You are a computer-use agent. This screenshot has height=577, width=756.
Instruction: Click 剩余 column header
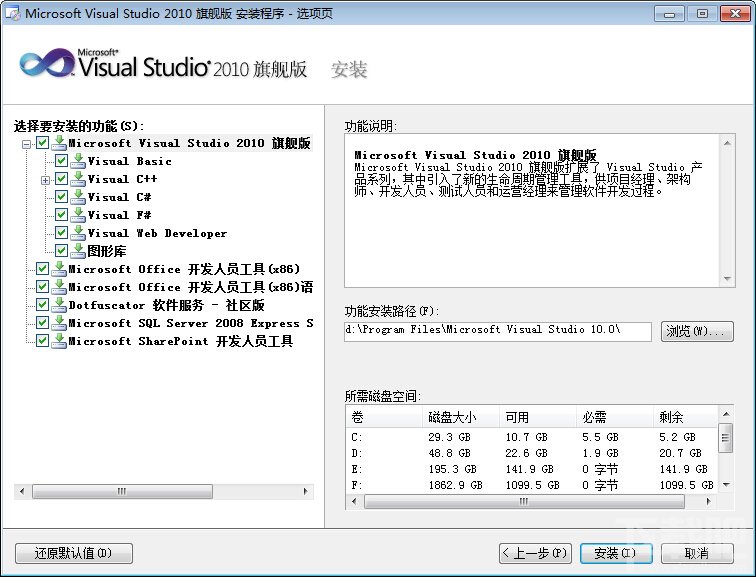coord(686,416)
